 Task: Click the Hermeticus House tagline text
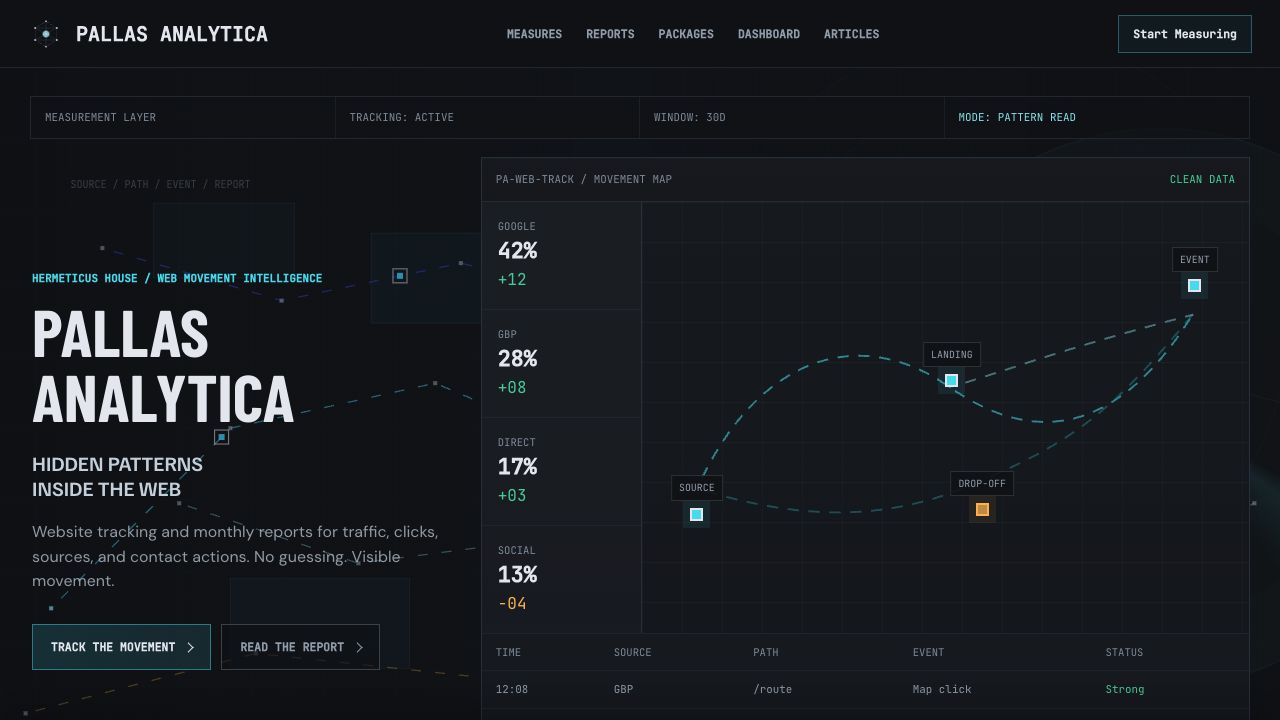click(x=177, y=278)
